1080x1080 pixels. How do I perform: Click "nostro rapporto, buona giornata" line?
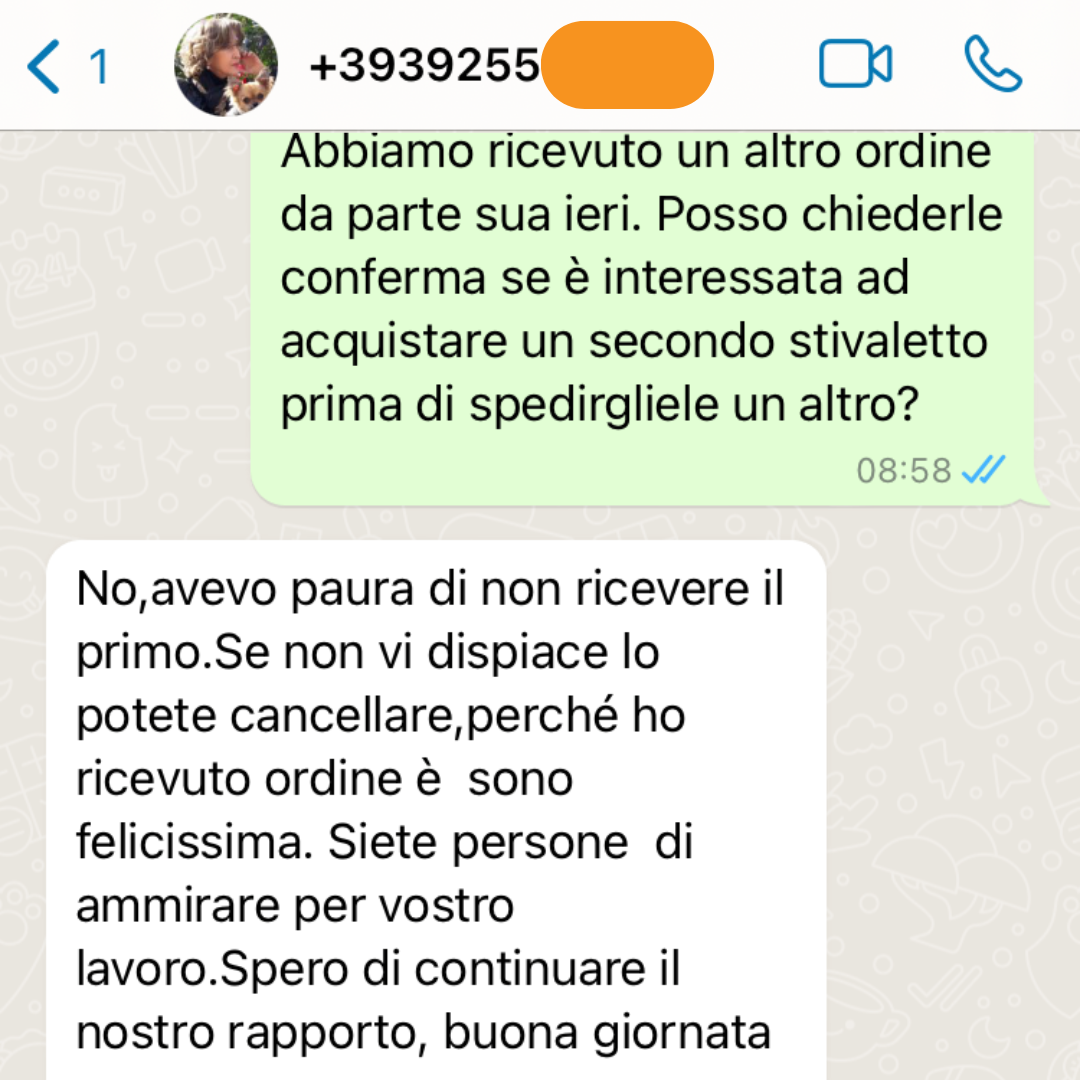point(424,1033)
